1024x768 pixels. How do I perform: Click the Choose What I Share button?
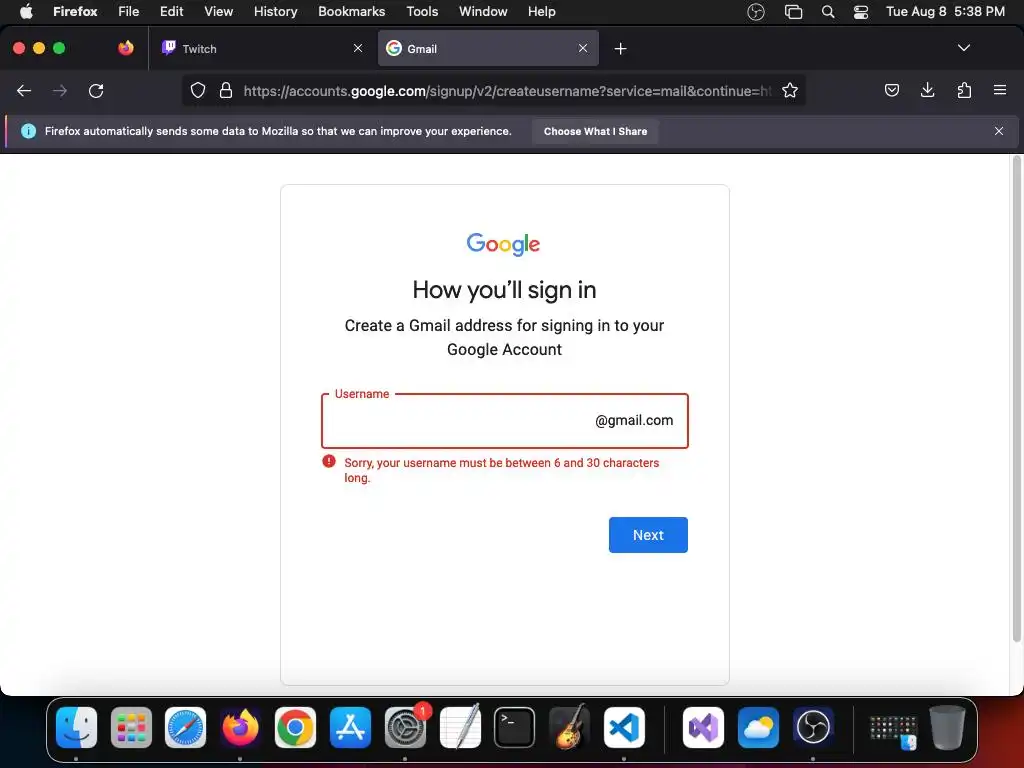[x=595, y=131]
